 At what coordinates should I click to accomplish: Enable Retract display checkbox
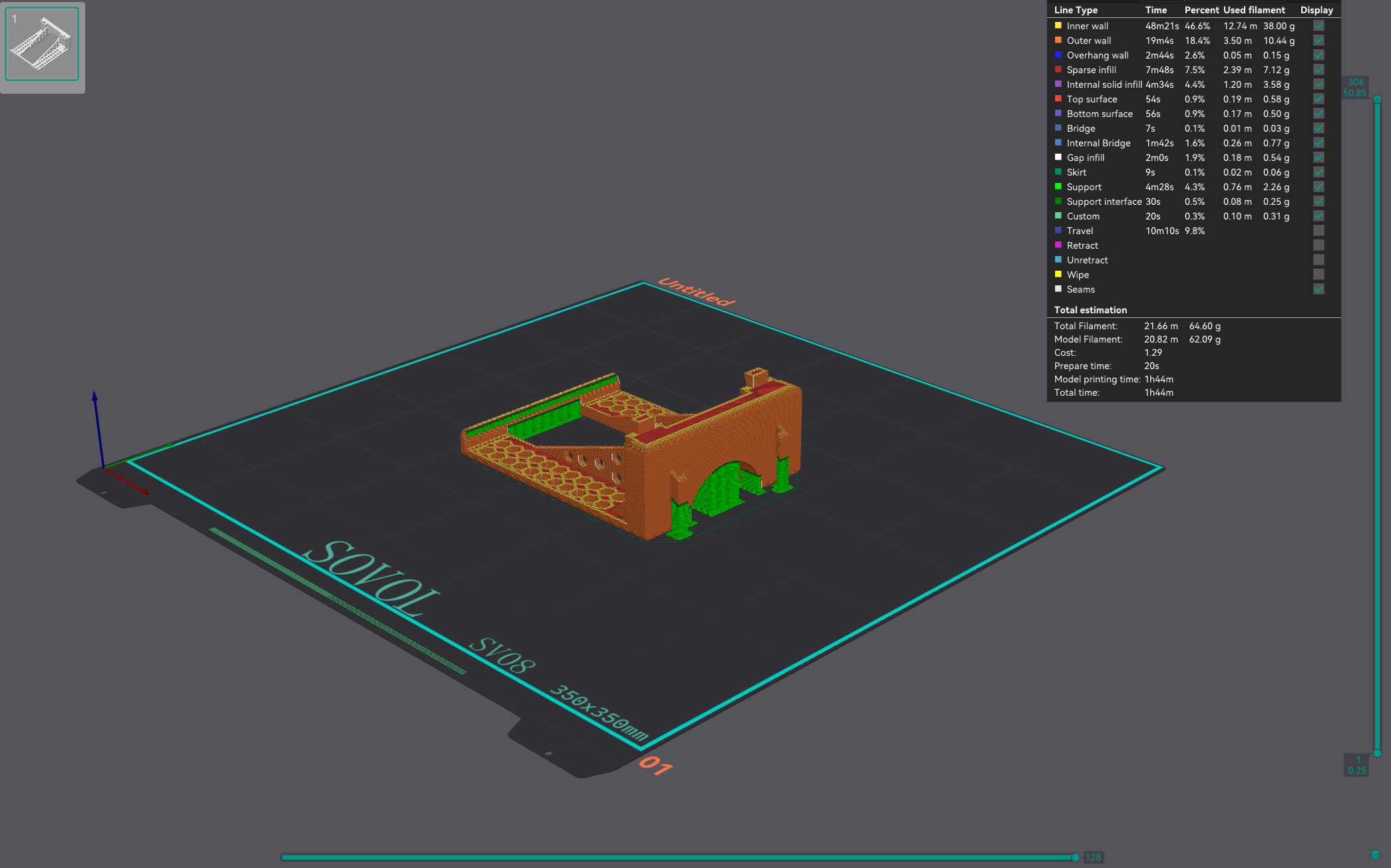pyautogui.click(x=1318, y=245)
